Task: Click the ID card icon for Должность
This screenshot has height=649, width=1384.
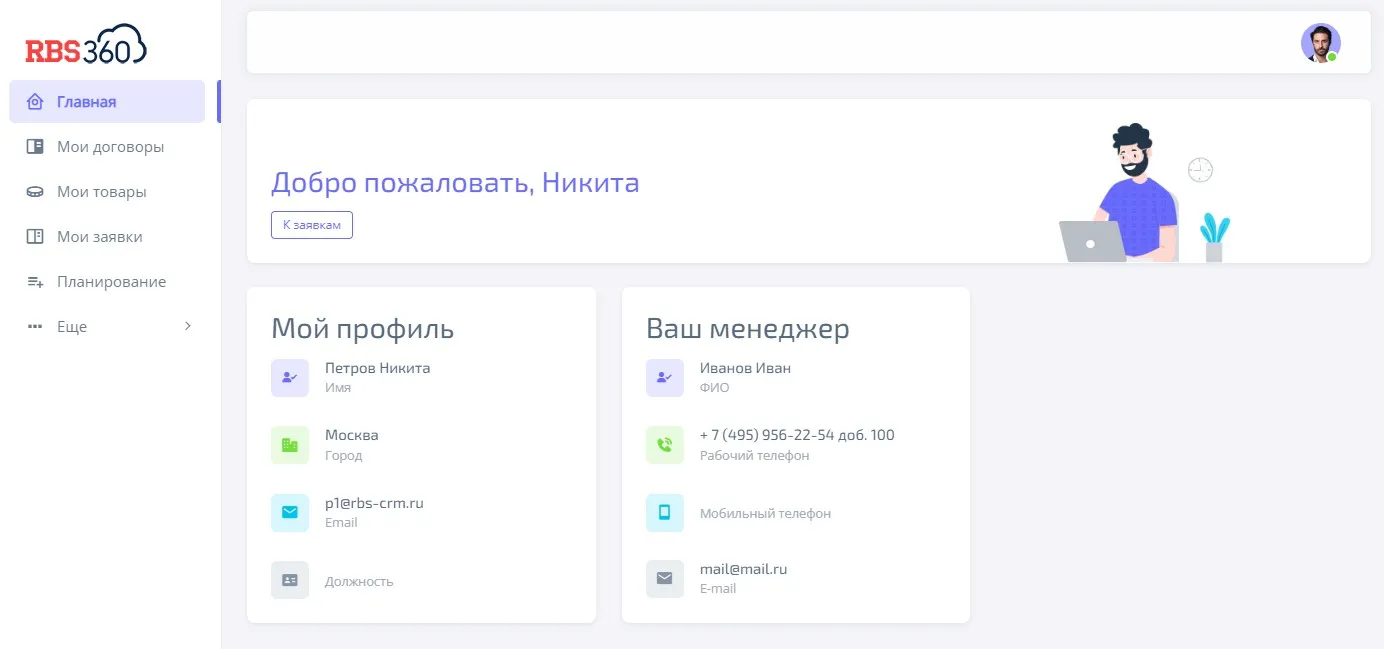Action: tap(290, 580)
